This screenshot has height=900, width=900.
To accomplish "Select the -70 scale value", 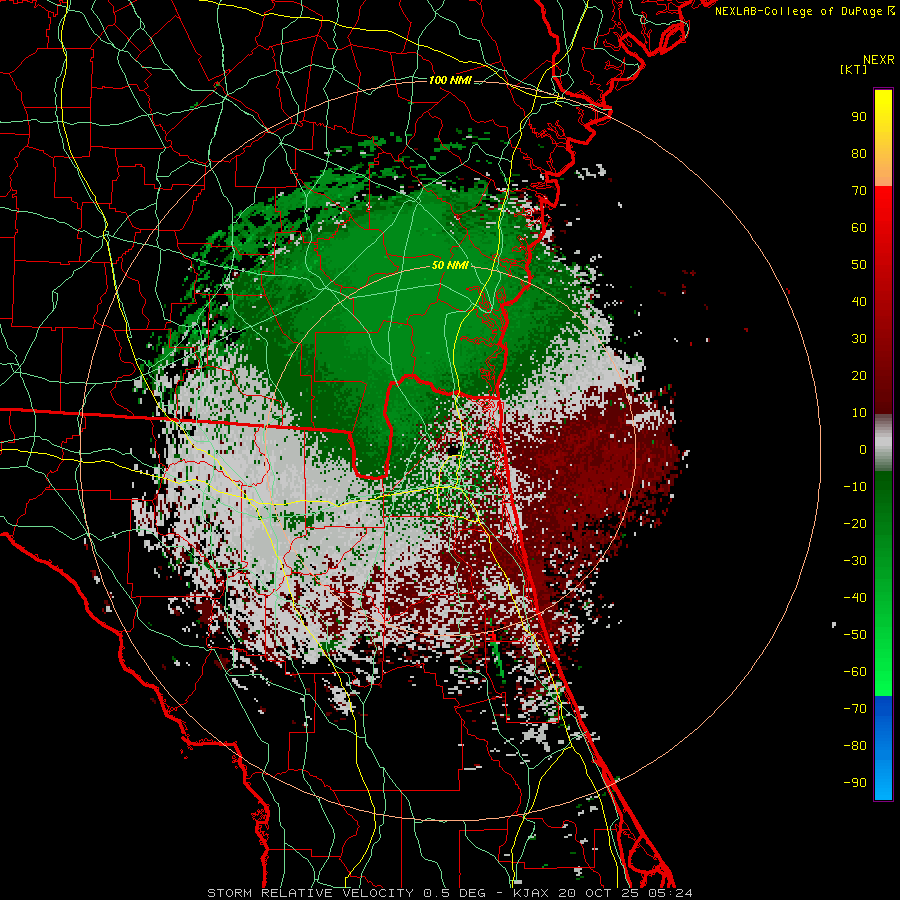I will point(855,709).
